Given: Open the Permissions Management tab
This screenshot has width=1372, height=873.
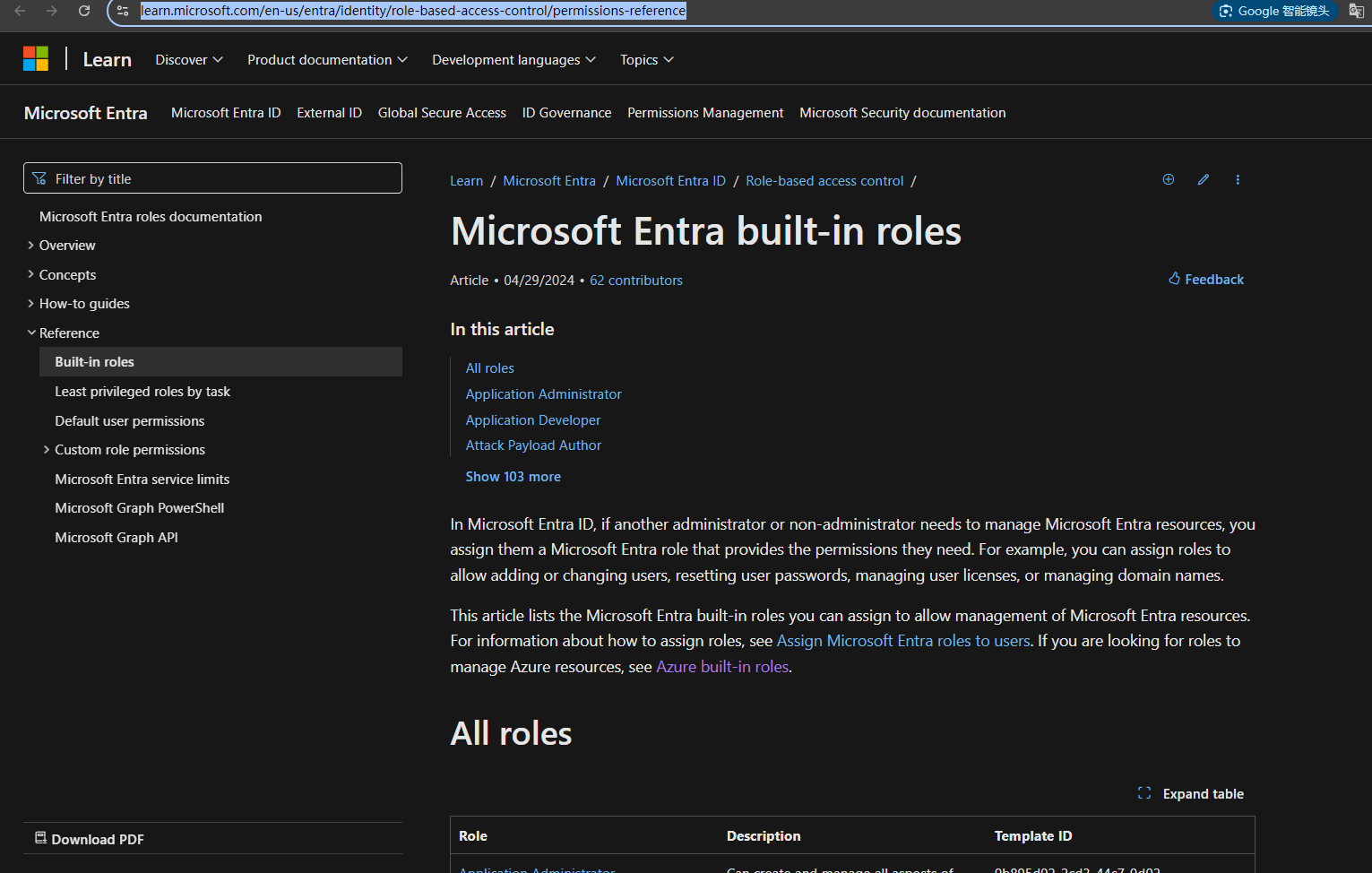Looking at the screenshot, I should (x=705, y=113).
